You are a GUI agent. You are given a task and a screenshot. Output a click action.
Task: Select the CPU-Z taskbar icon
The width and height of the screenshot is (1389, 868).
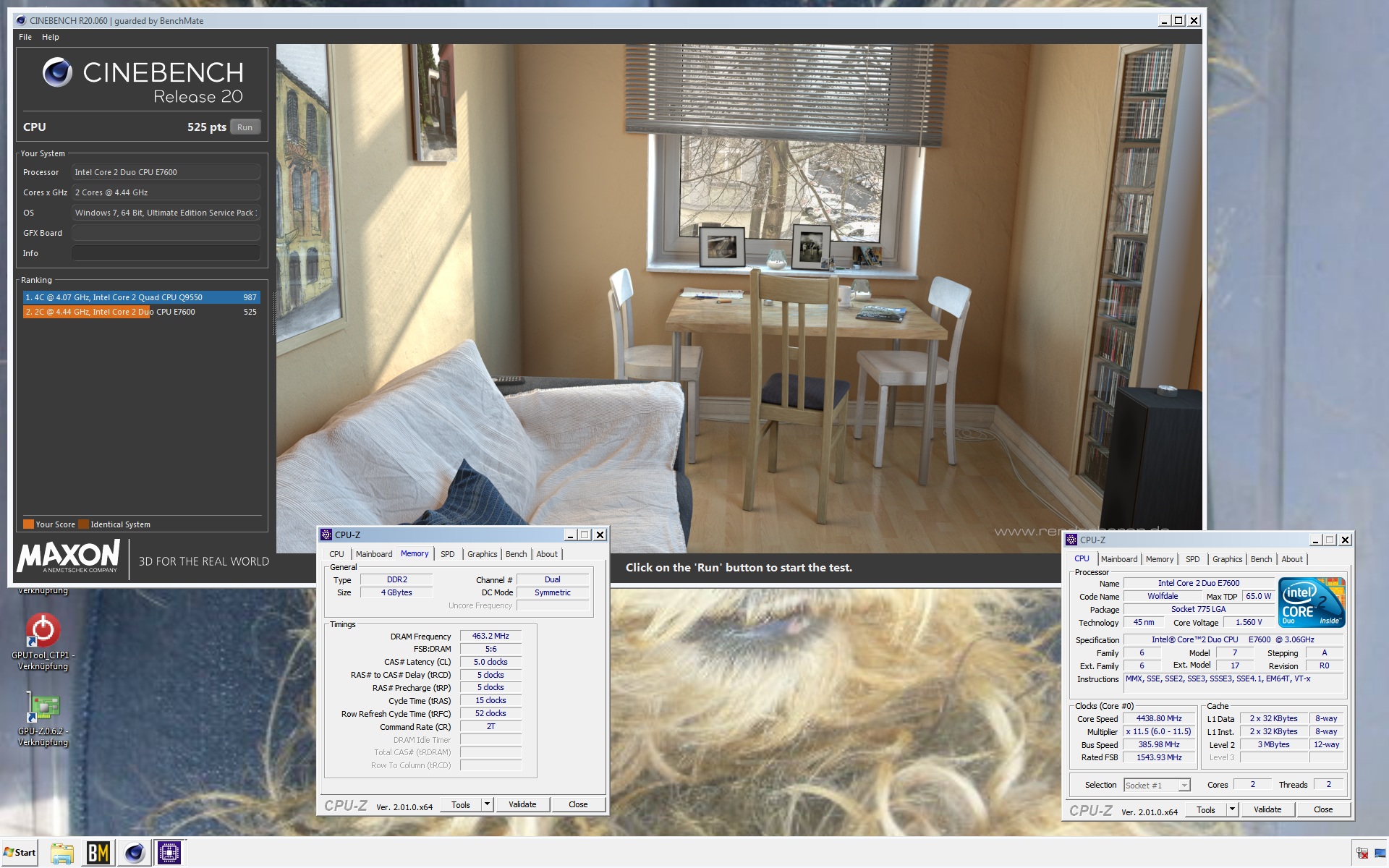pos(169,853)
